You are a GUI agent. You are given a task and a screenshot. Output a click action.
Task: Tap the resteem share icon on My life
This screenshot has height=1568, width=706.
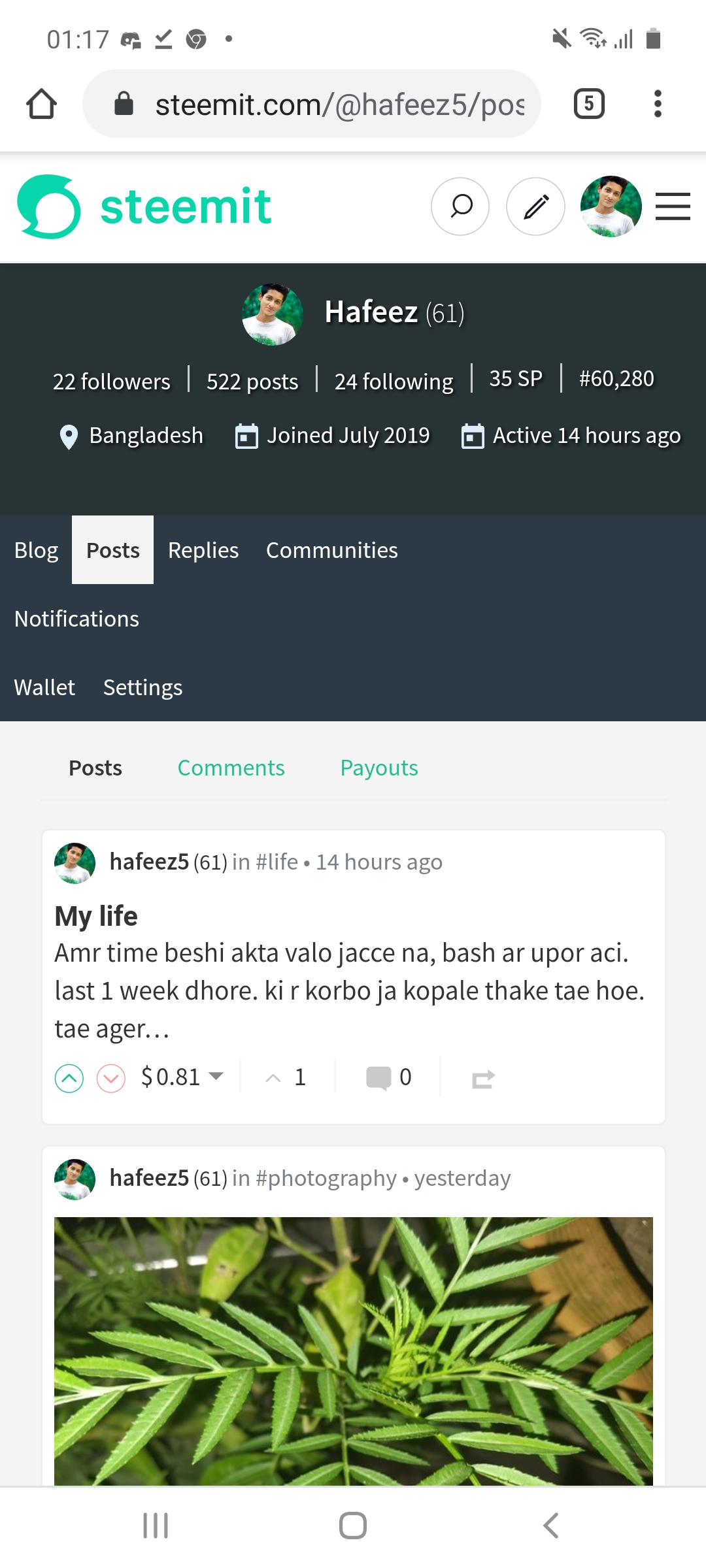(x=483, y=1079)
